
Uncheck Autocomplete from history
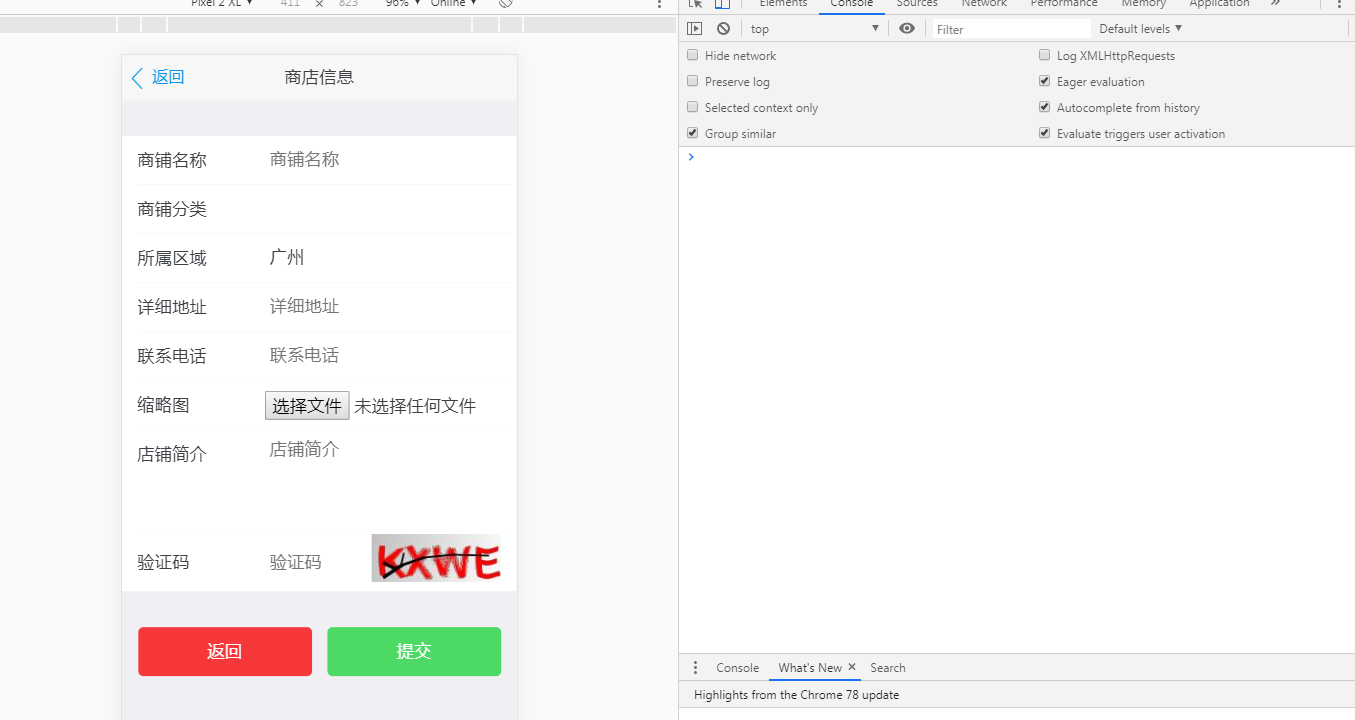tap(1045, 107)
